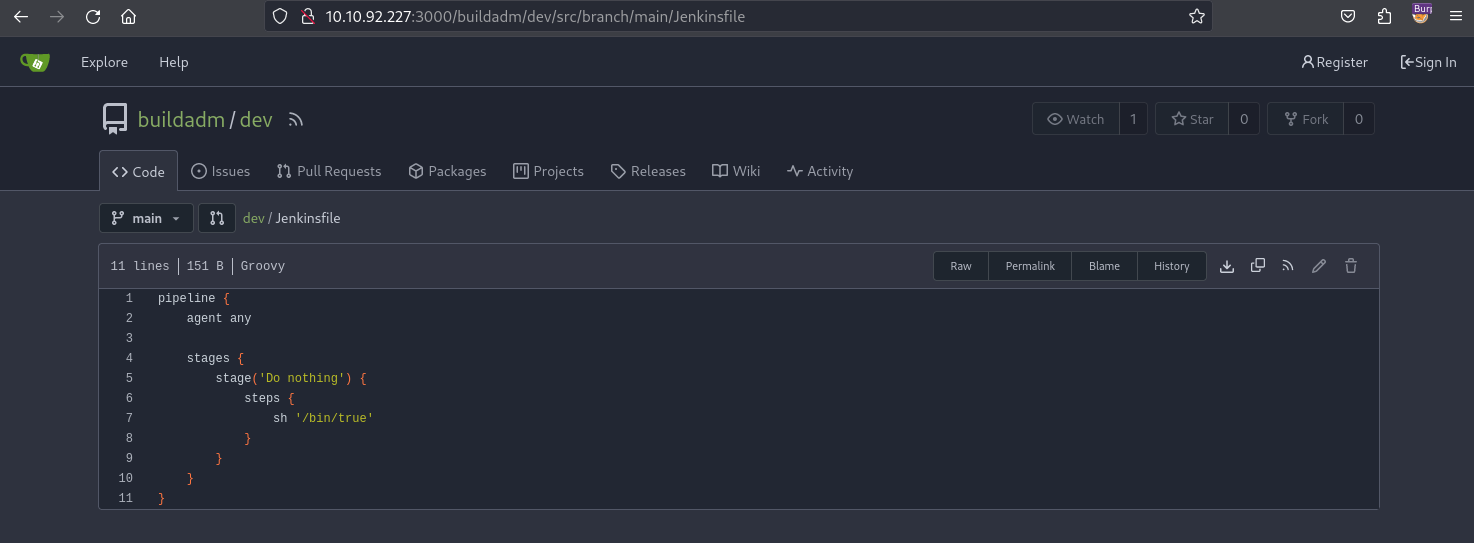The image size is (1474, 543).
Task: Select line number 7
Action: point(128,418)
